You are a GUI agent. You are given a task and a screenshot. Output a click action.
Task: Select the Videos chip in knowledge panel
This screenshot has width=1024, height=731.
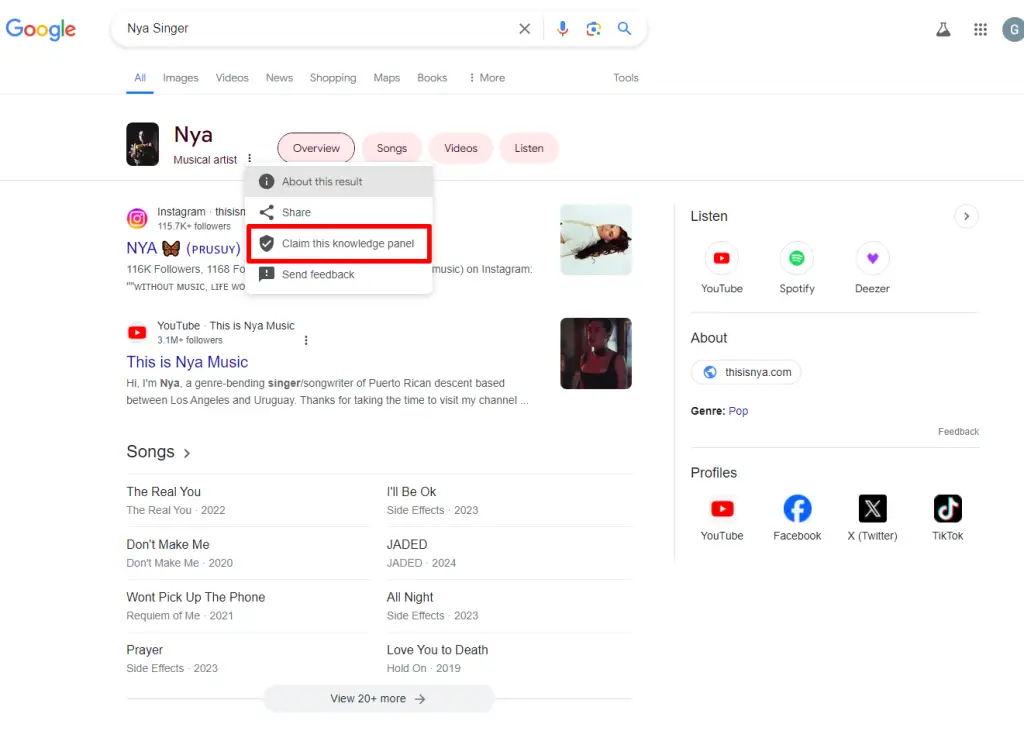click(x=461, y=148)
